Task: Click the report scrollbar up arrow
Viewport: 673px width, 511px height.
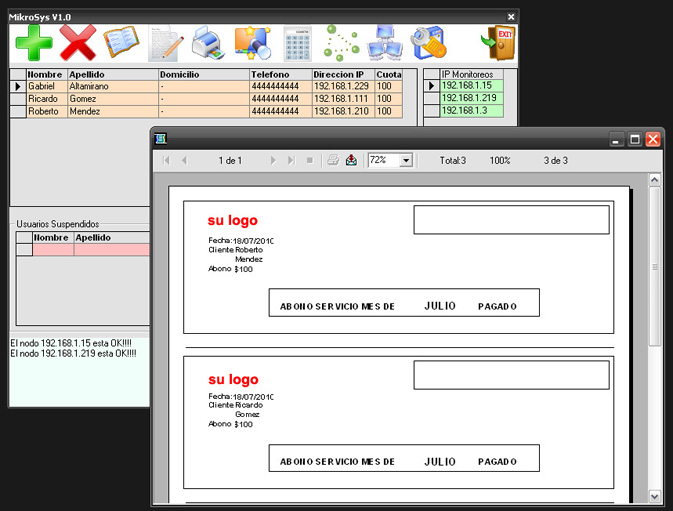Action: [655, 180]
